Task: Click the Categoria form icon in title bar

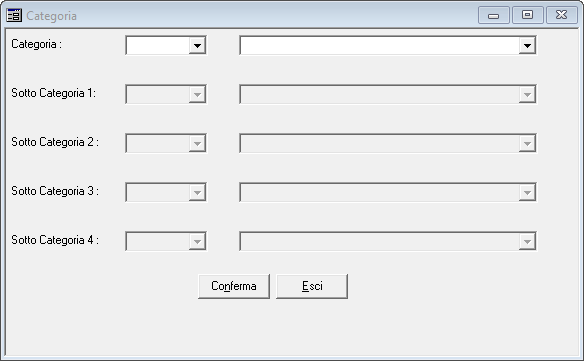Action: (14, 15)
